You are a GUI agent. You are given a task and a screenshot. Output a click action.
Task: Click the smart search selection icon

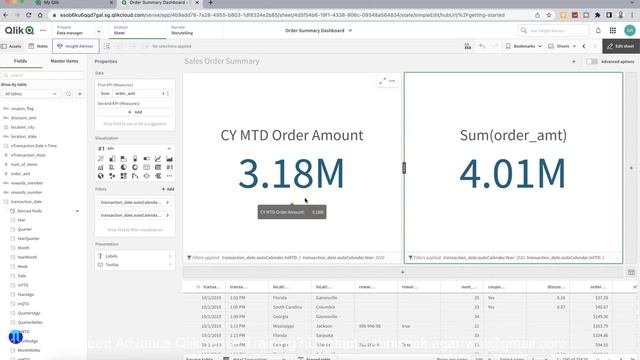click(107, 46)
